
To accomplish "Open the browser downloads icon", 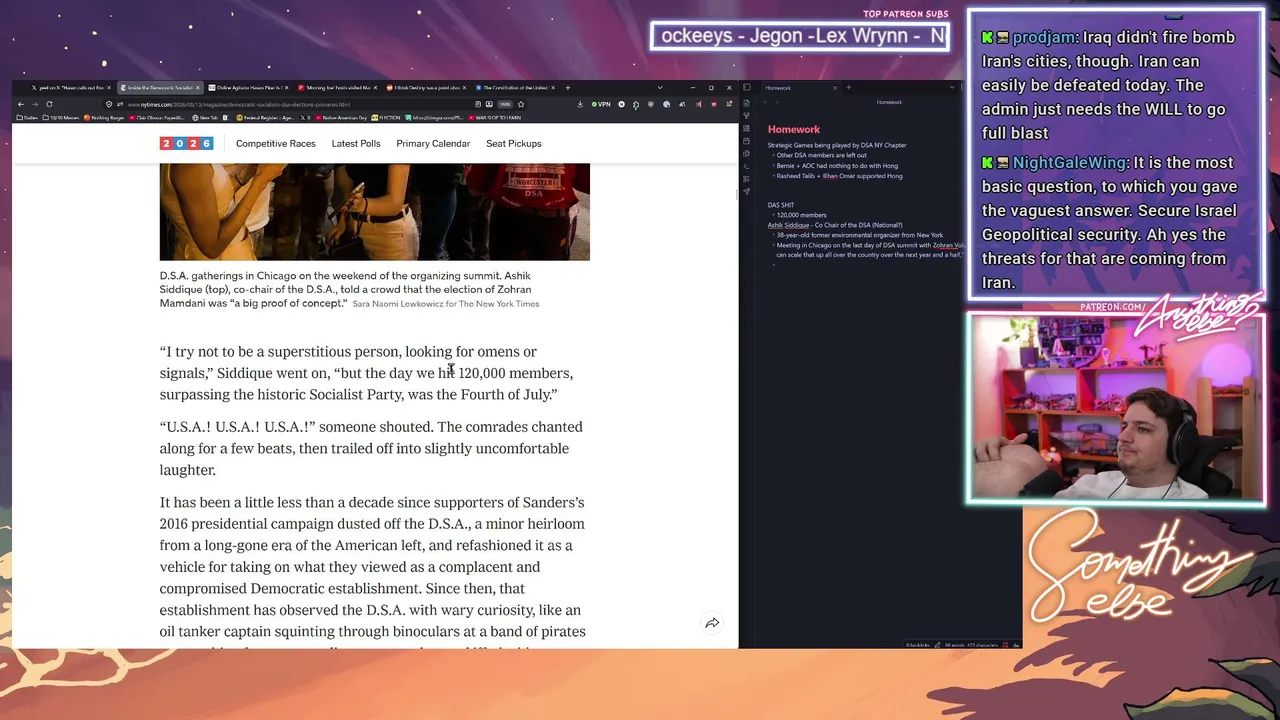I will (580, 104).
